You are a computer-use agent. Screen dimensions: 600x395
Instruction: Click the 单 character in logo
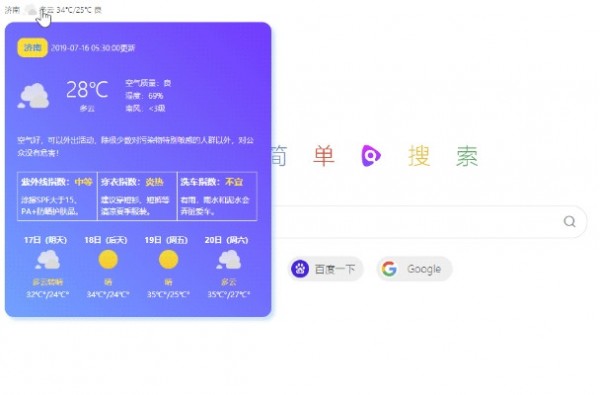coord(324,156)
